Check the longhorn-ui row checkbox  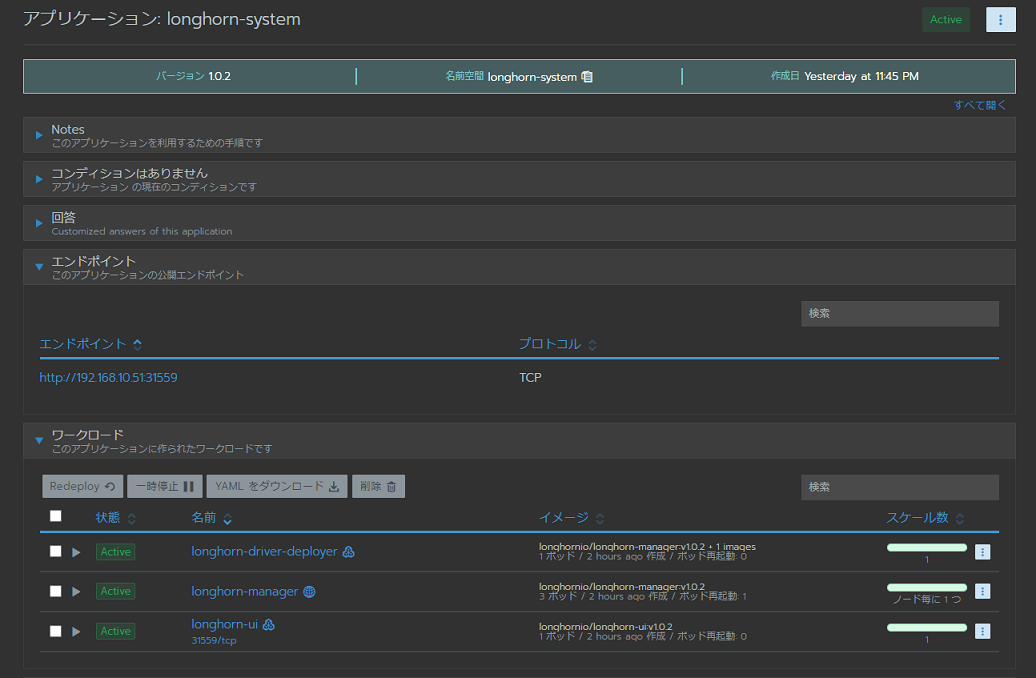point(56,631)
